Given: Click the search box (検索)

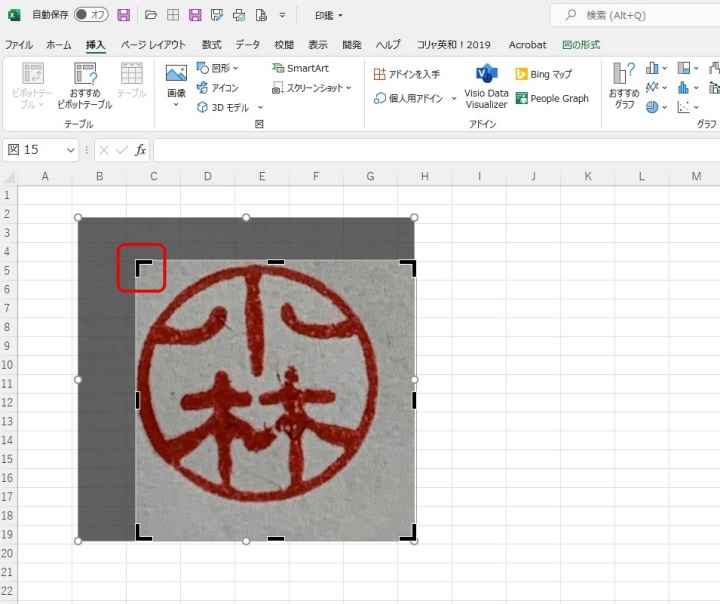Looking at the screenshot, I should pyautogui.click(x=636, y=15).
